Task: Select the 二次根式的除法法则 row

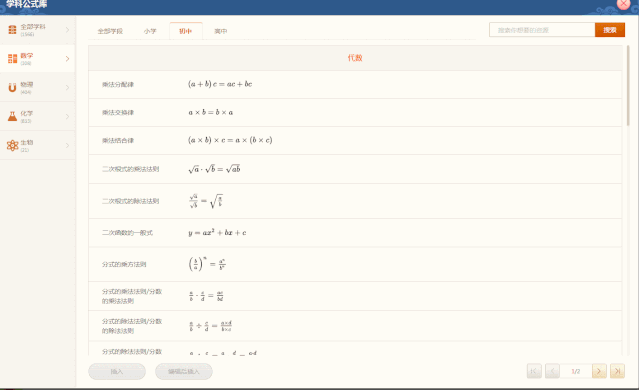Action: [x=355, y=201]
